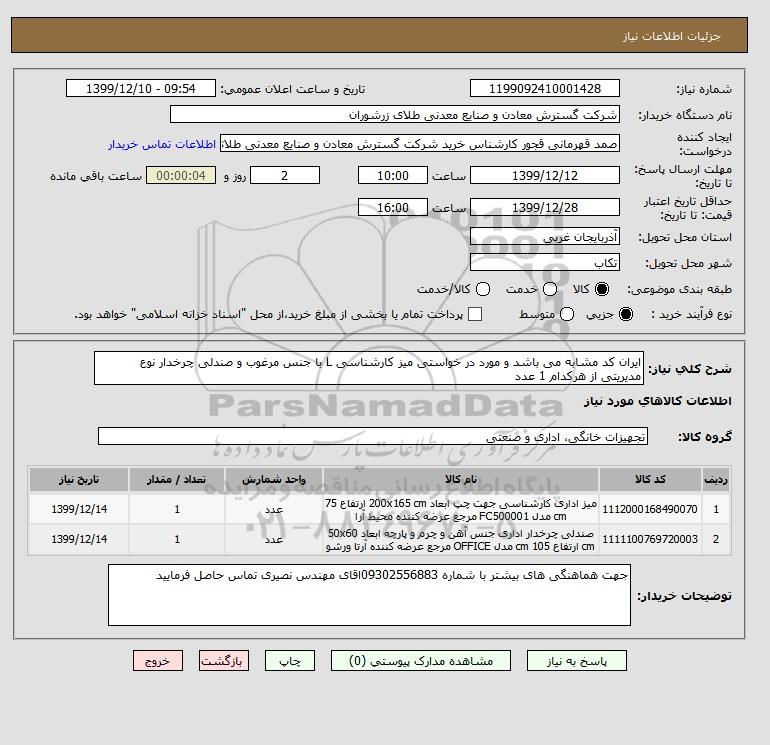The width and height of the screenshot is (770, 745).
Task: Click the buyer organization name field
Action: (x=395, y=114)
